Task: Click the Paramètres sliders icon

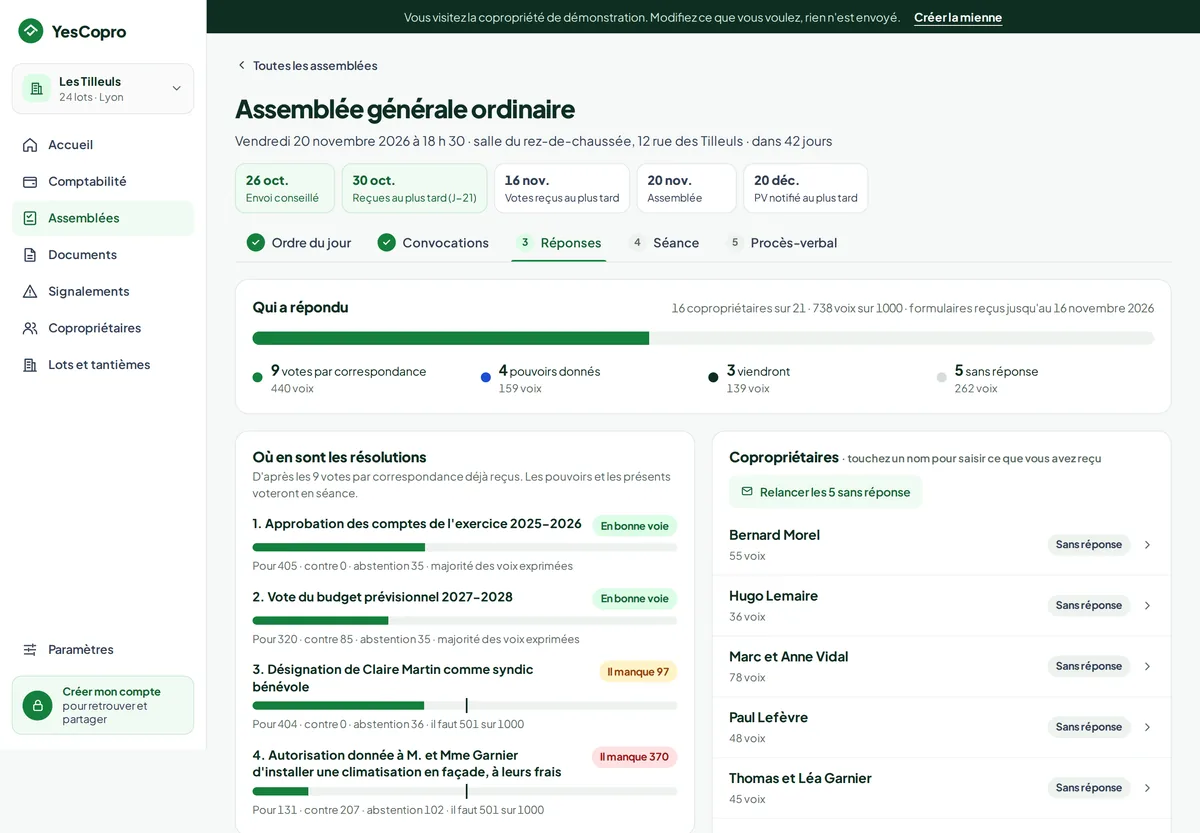Action: point(30,650)
